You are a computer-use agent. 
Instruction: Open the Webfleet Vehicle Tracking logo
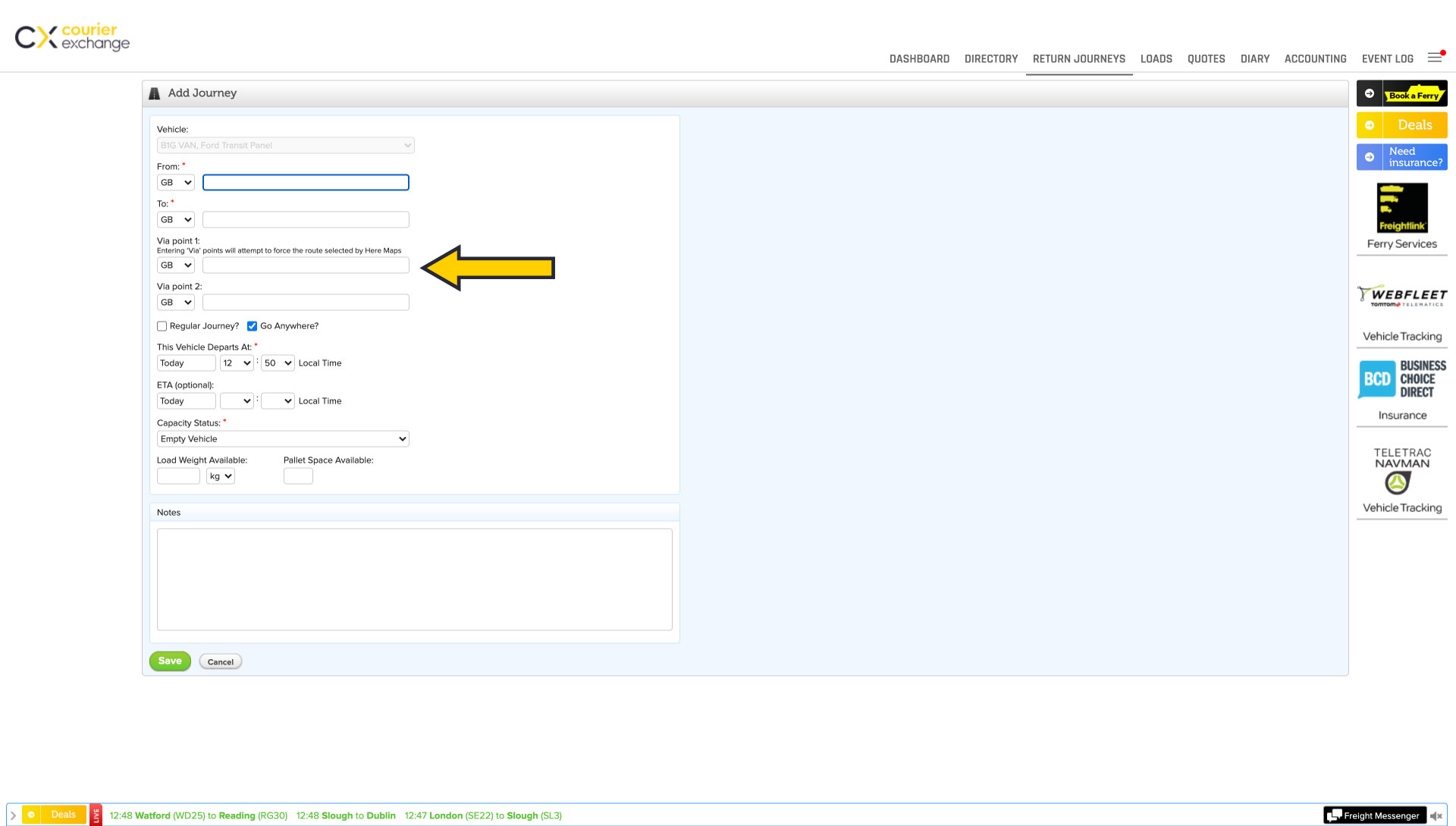coord(1401,296)
